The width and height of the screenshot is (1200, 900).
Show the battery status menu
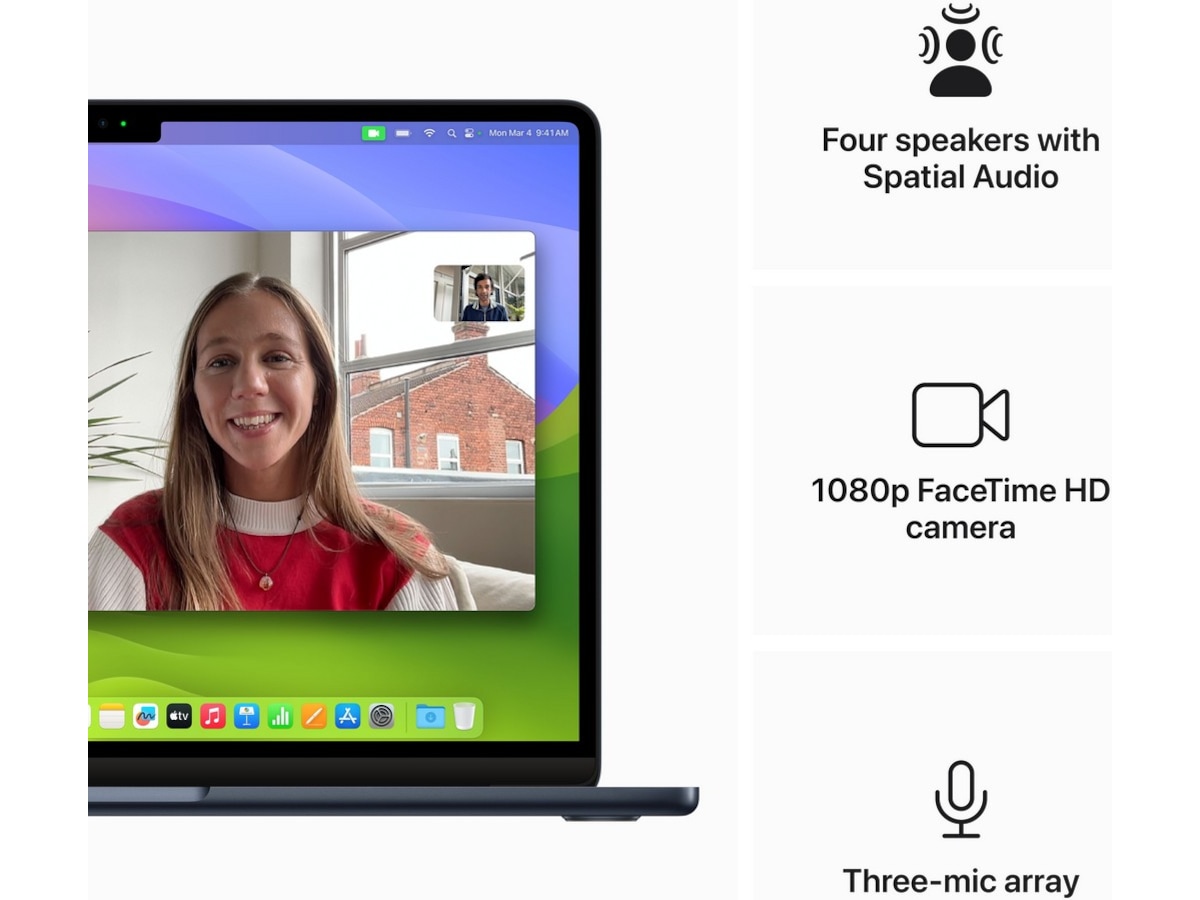[x=403, y=133]
